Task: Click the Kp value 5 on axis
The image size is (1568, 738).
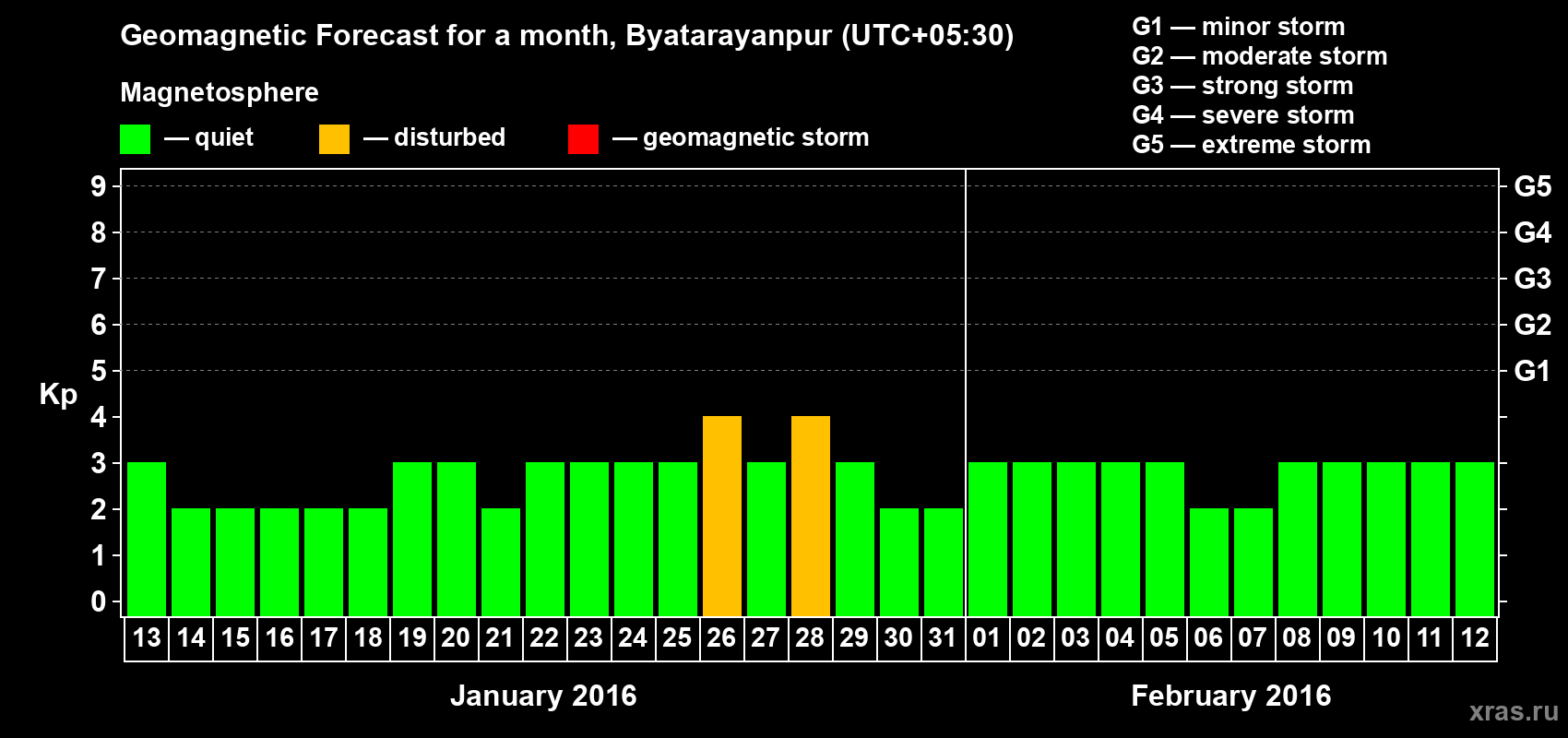Action: [99, 371]
